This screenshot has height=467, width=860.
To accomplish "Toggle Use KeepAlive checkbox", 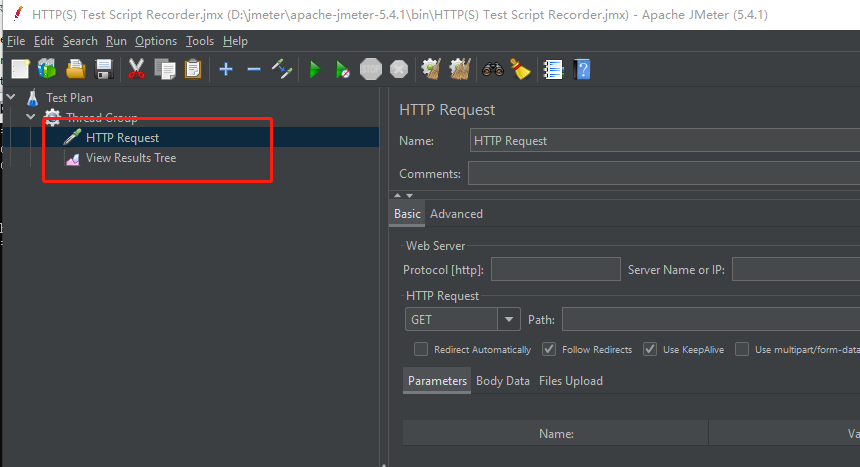I will coord(650,349).
